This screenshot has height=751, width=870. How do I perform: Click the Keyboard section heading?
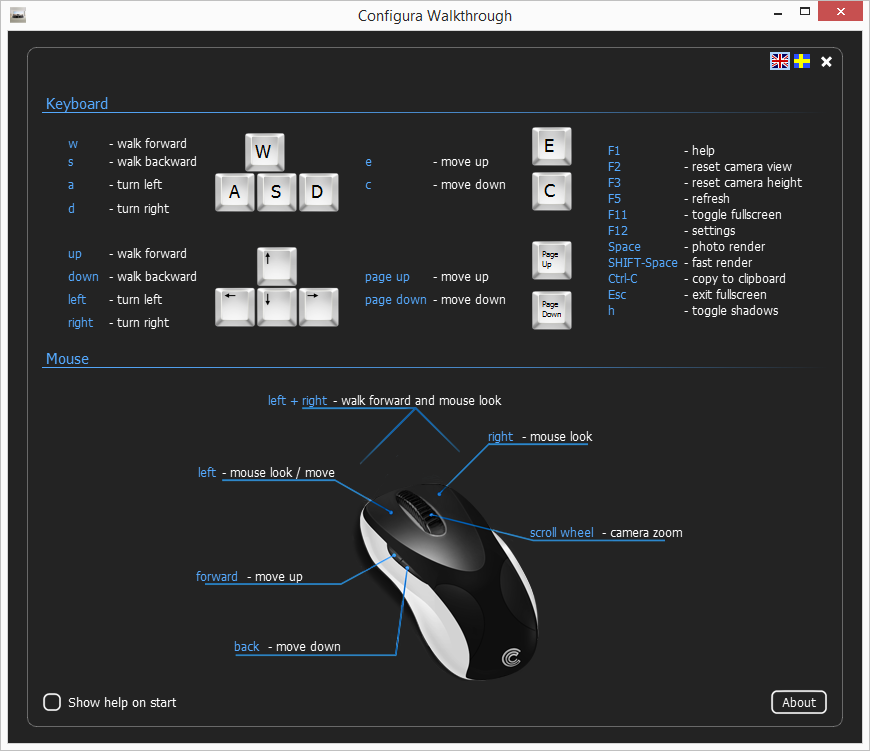click(77, 104)
